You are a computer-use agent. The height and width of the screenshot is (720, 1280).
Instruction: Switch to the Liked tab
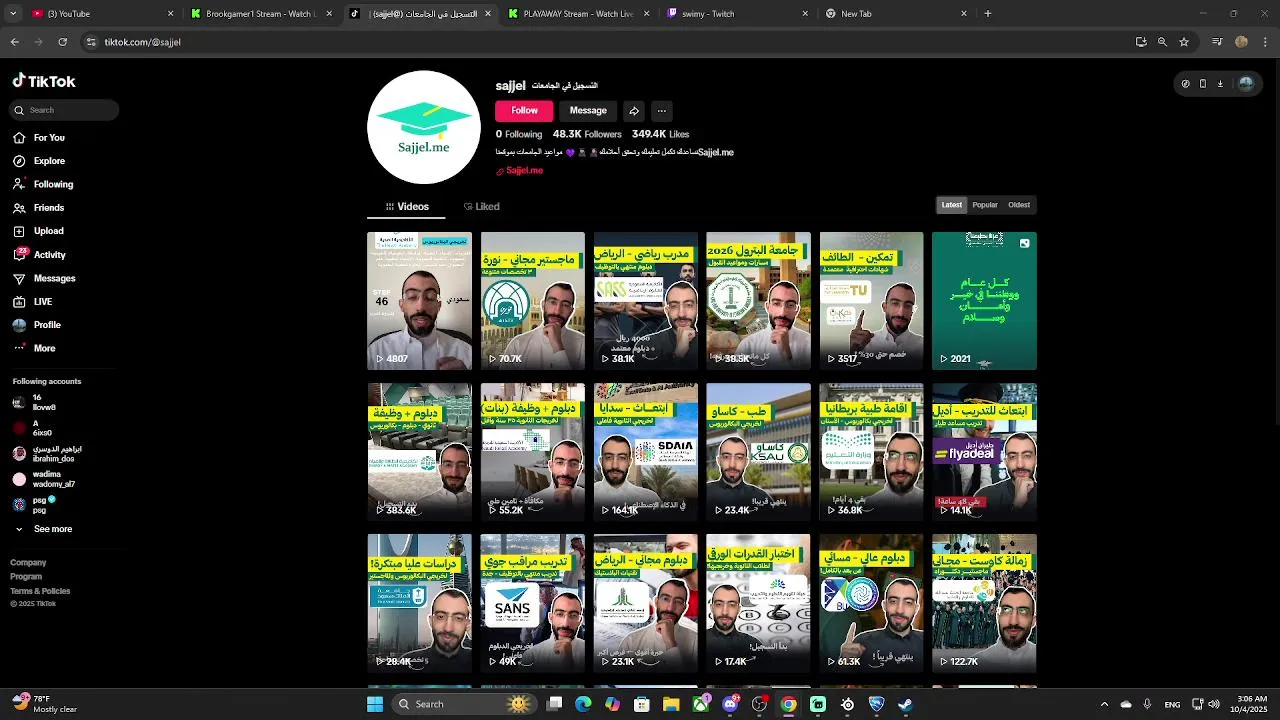(x=482, y=207)
